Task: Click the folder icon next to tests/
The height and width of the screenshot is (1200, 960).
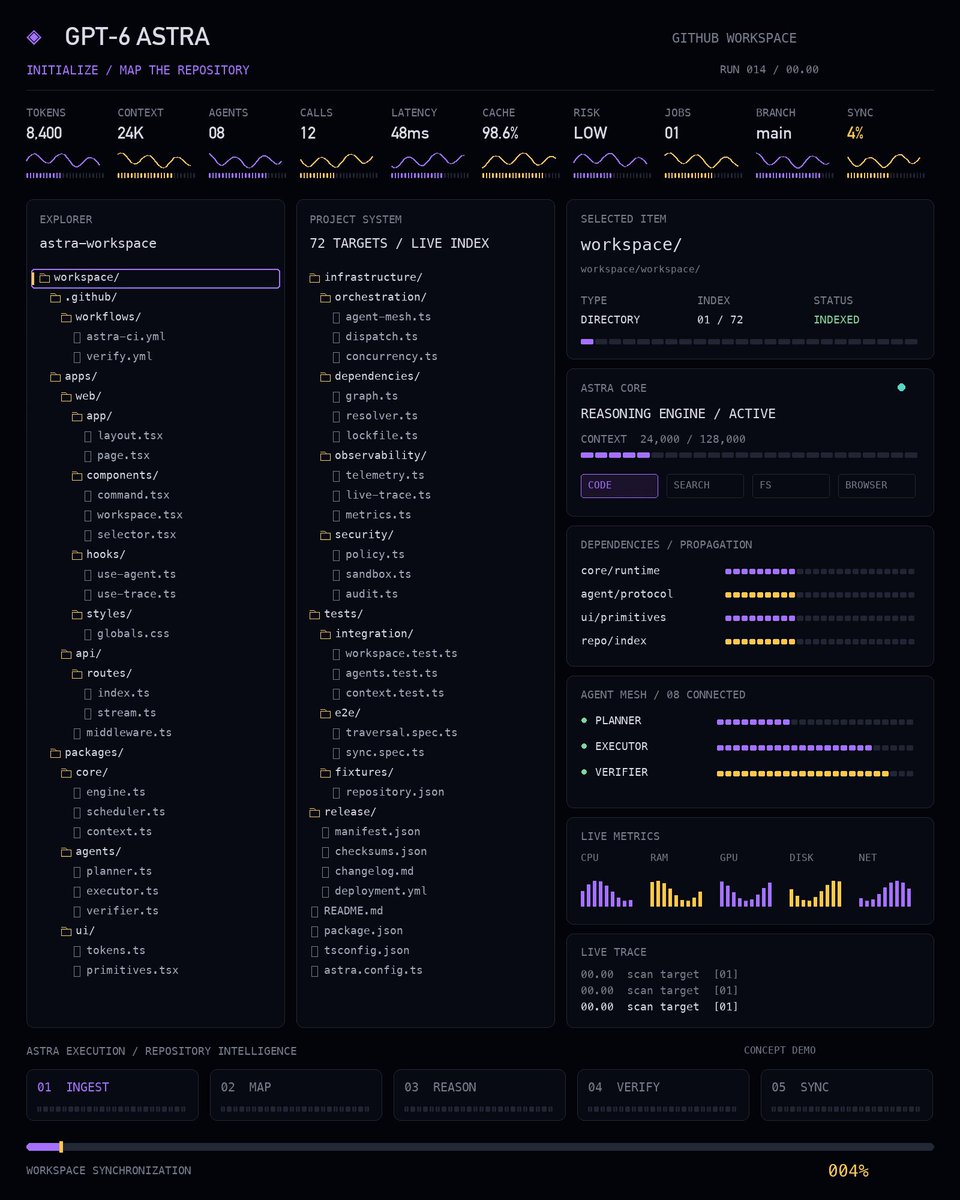Action: coord(315,614)
